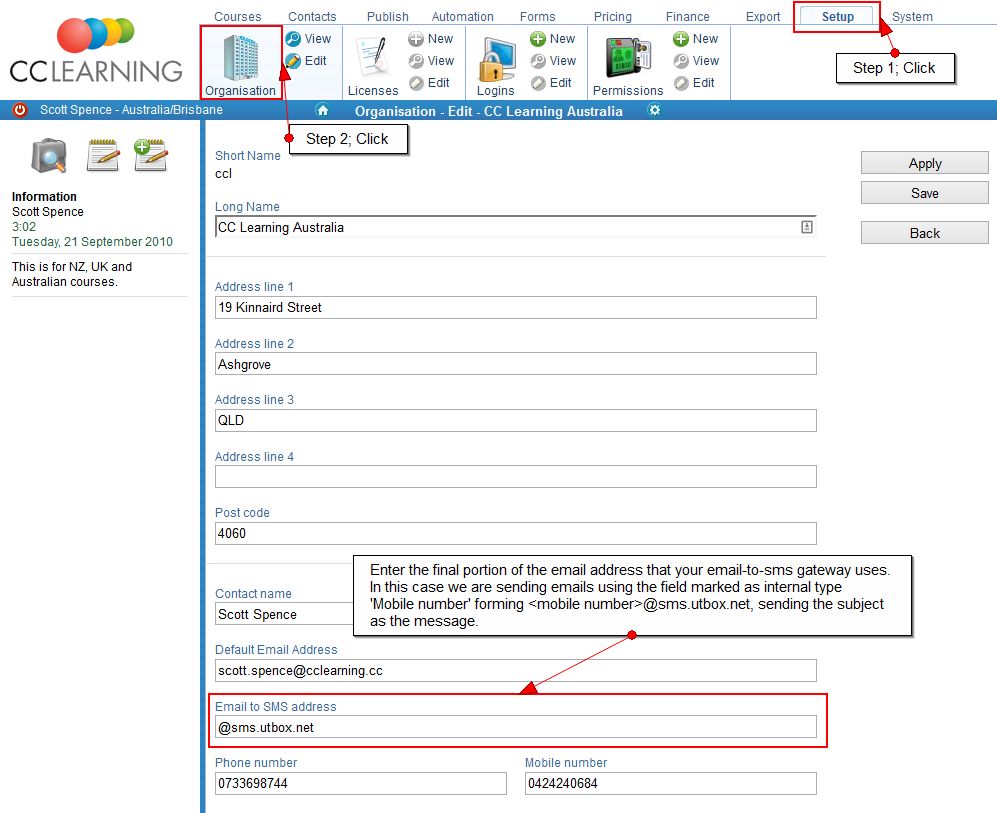Click Edit for Logins
The height and width of the screenshot is (813, 997).
pos(551,83)
